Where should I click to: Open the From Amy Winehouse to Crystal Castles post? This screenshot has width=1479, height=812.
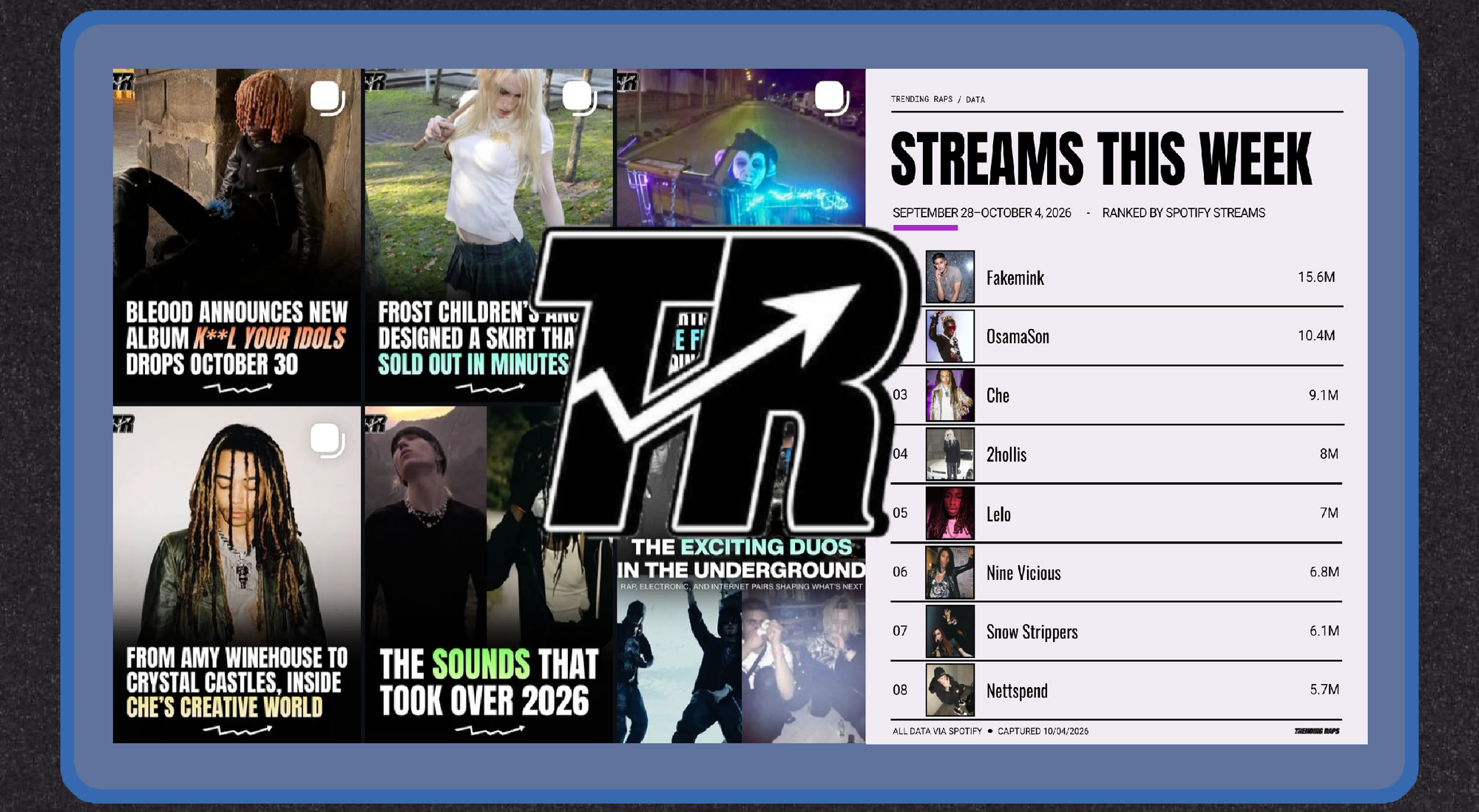coord(237,575)
